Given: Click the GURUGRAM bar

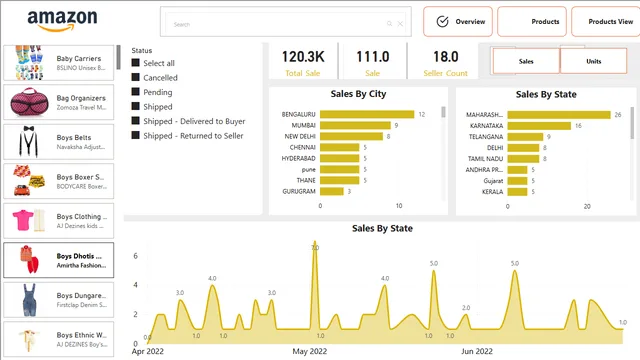Looking at the screenshot, I should [332, 191].
